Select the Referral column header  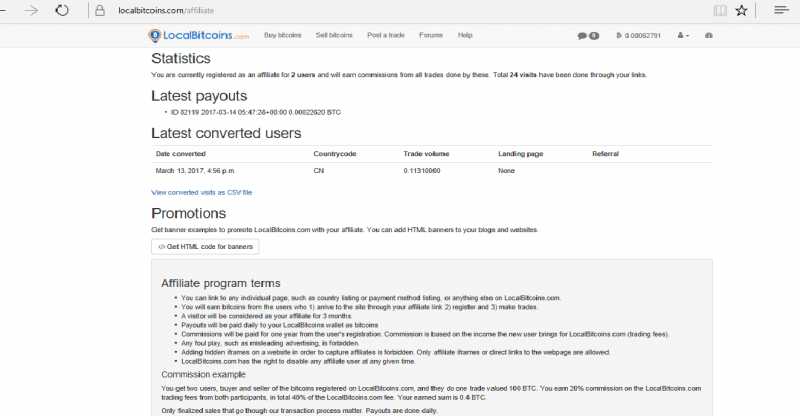[606, 154]
